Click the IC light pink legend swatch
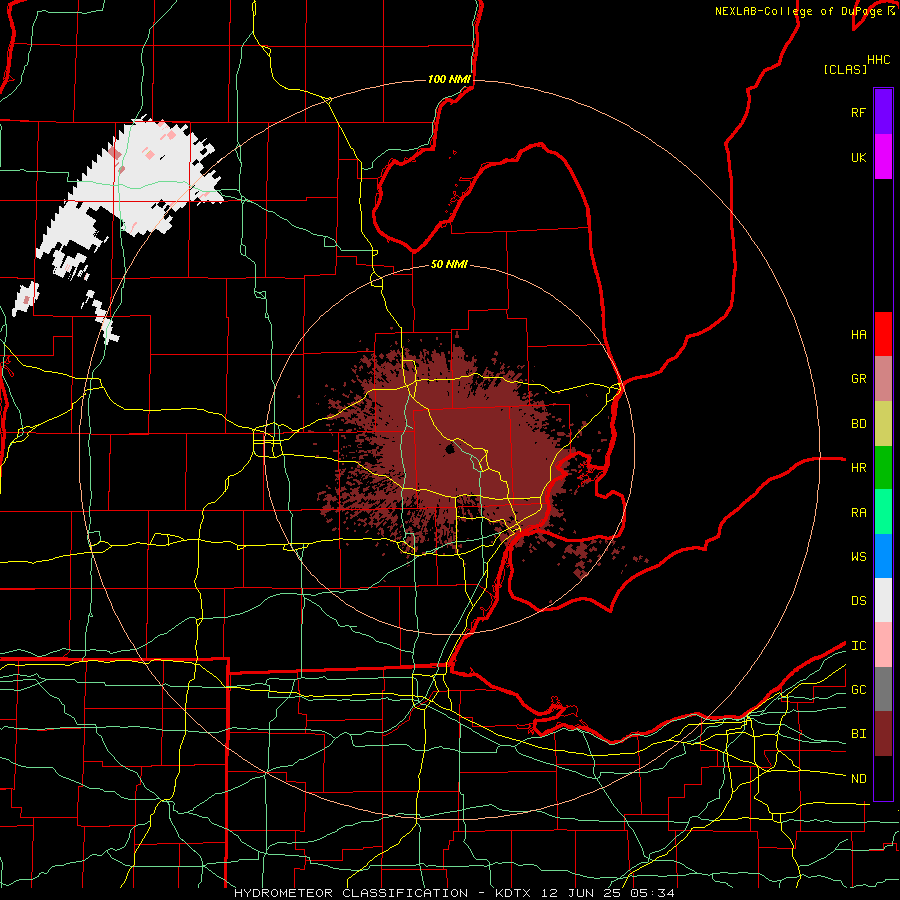The height and width of the screenshot is (900, 900). [883, 645]
